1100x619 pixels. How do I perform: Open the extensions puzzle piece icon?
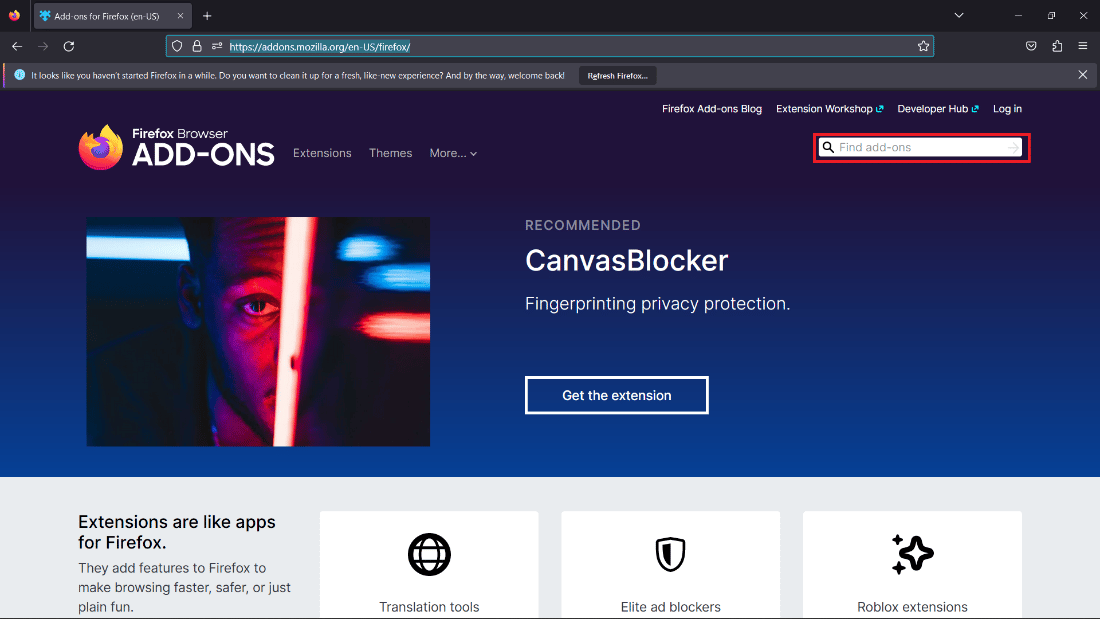click(x=1057, y=46)
